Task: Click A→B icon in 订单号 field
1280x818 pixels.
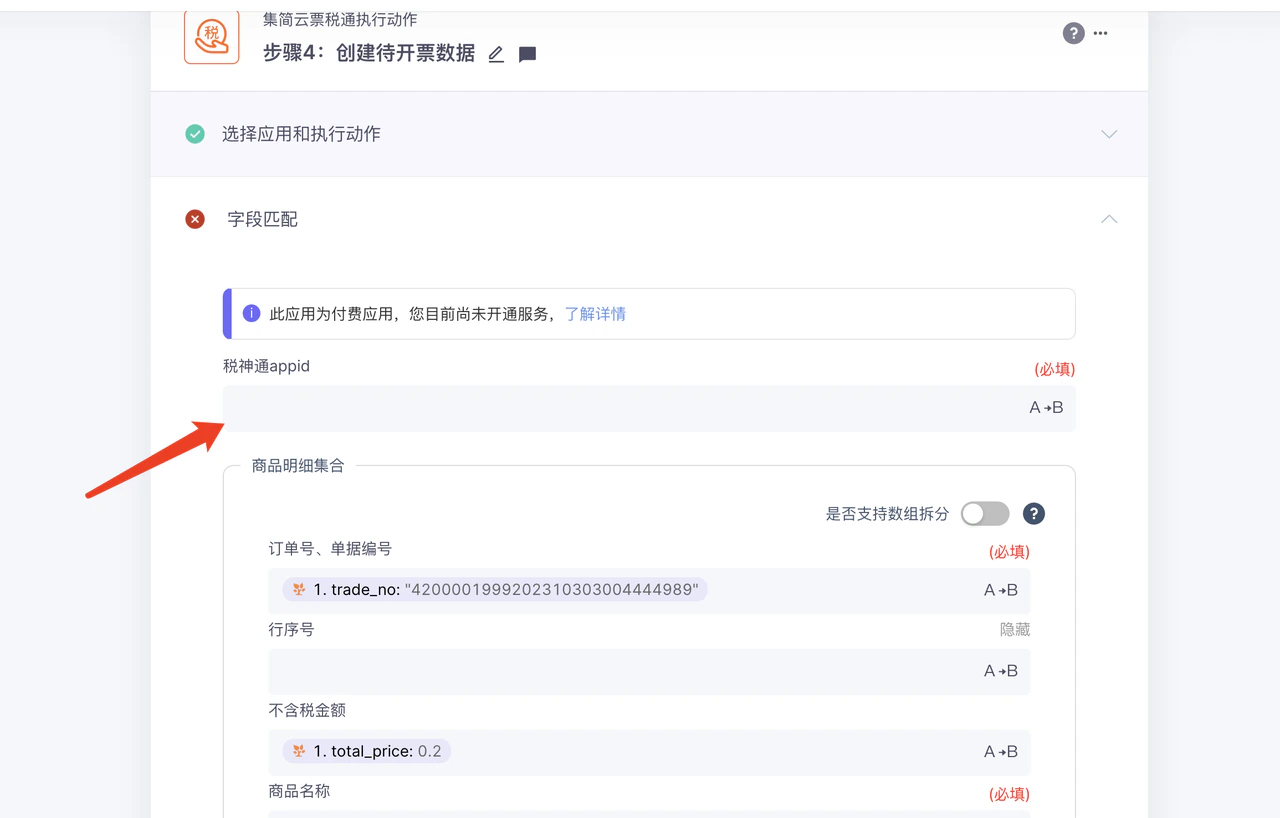Action: (1001, 590)
